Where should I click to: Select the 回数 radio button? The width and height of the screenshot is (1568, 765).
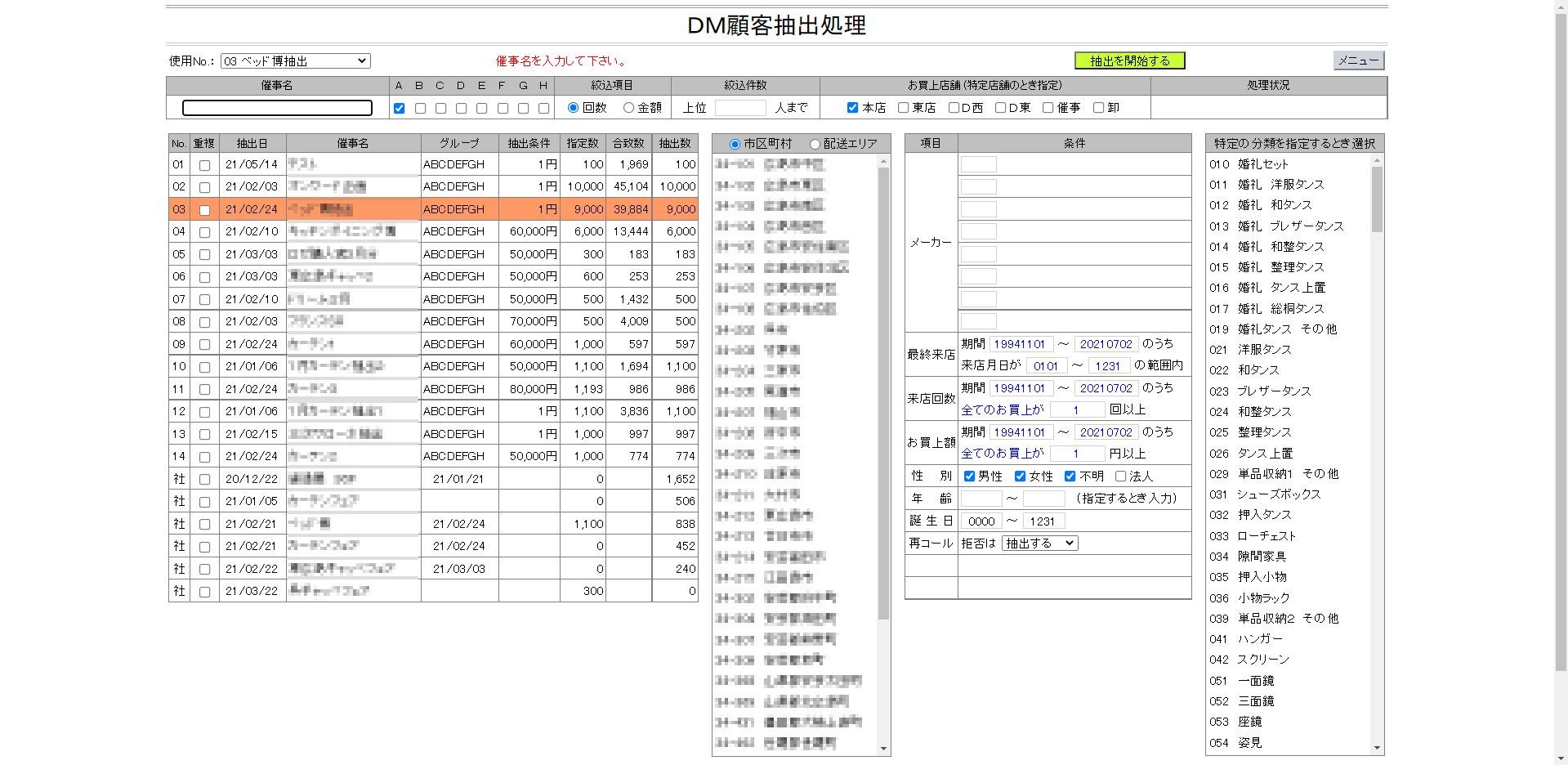click(x=573, y=108)
